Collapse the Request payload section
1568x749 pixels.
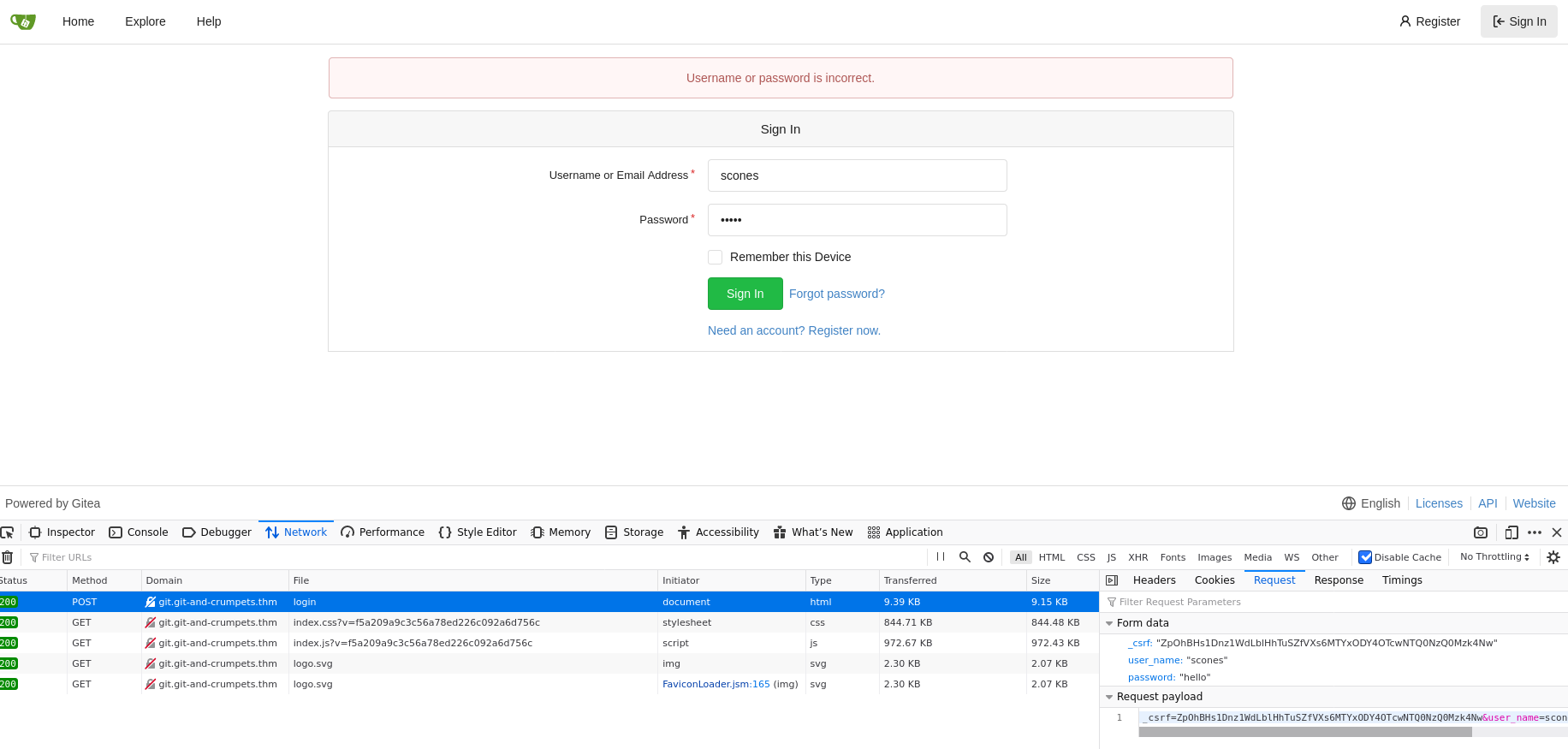(x=1110, y=697)
